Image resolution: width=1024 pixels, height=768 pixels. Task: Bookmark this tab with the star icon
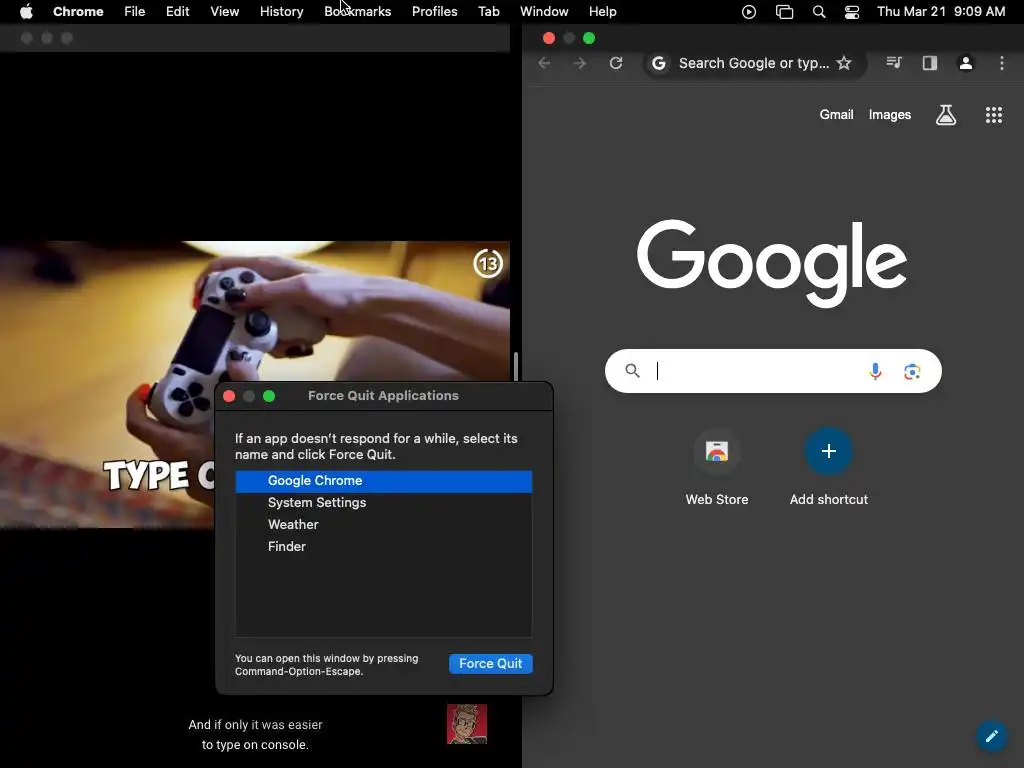click(x=844, y=63)
